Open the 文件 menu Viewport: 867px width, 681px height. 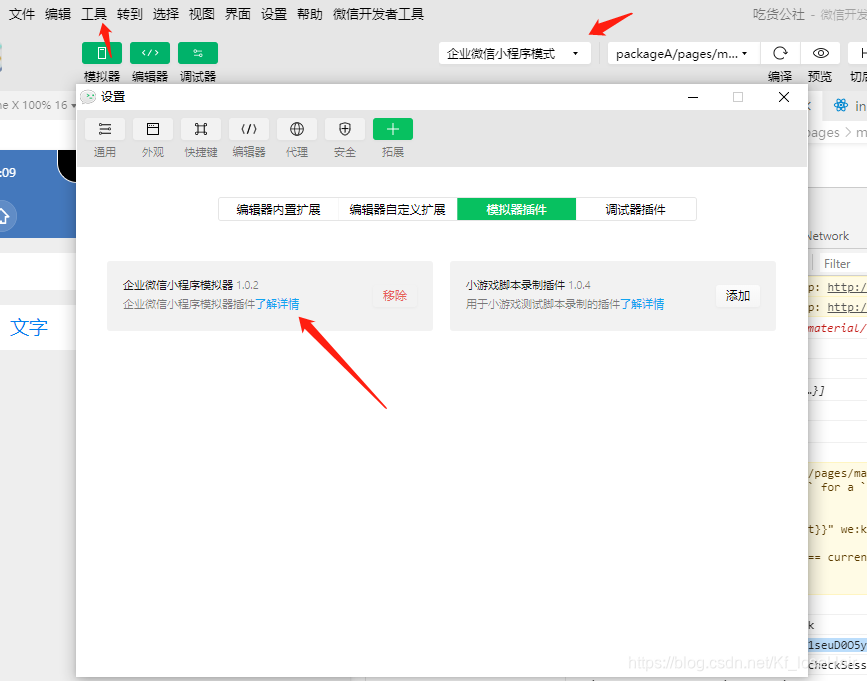pyautogui.click(x=22, y=14)
